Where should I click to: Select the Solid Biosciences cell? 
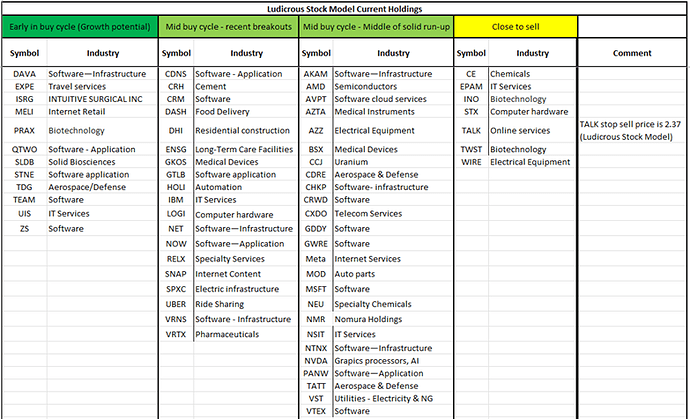(84, 162)
